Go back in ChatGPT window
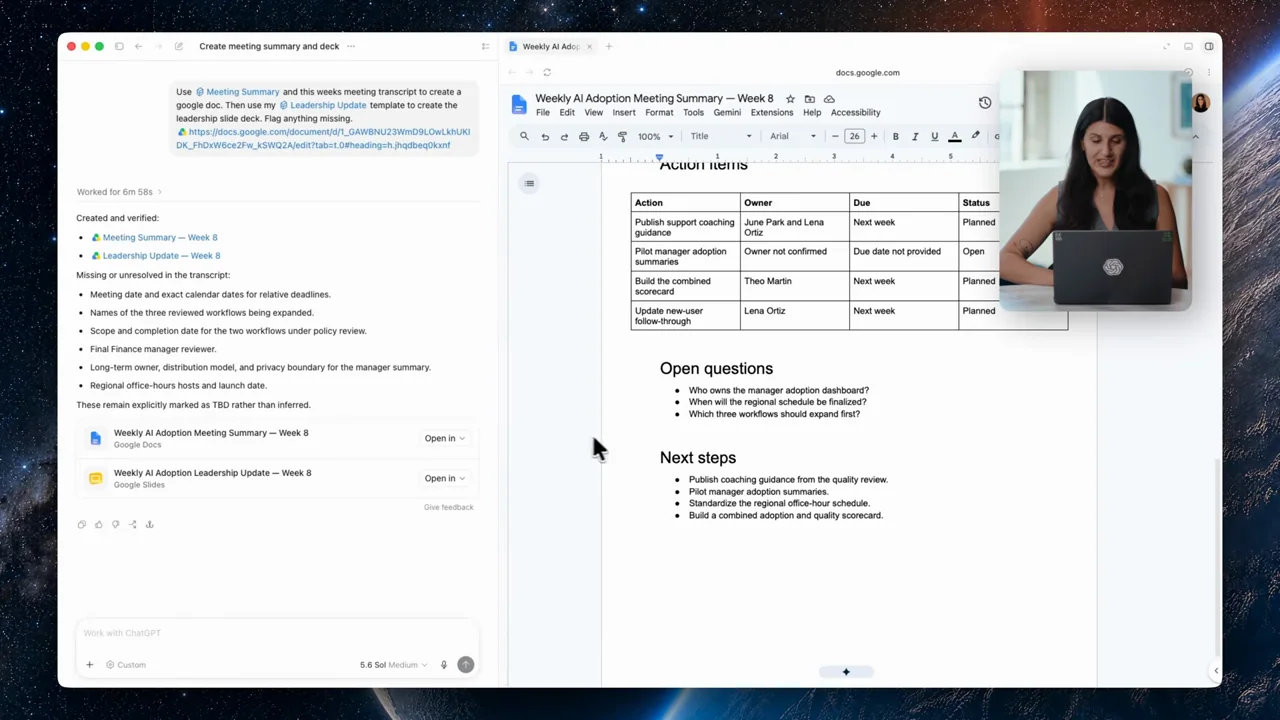Screen dimensions: 1280x720 [138, 46]
